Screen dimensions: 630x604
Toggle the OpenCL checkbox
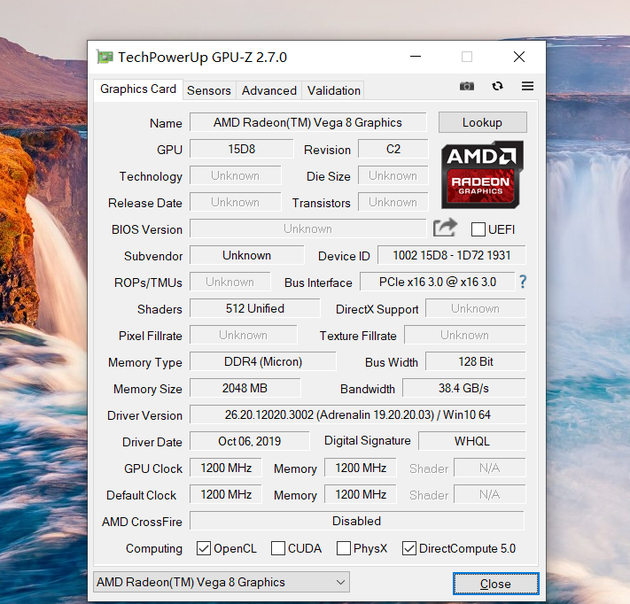pyautogui.click(x=204, y=548)
